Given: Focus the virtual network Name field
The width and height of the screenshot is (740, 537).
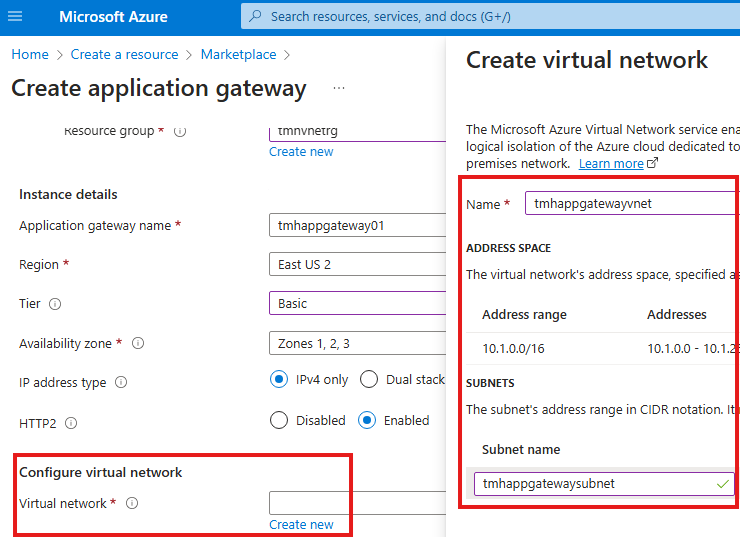Looking at the screenshot, I should click(631, 203).
